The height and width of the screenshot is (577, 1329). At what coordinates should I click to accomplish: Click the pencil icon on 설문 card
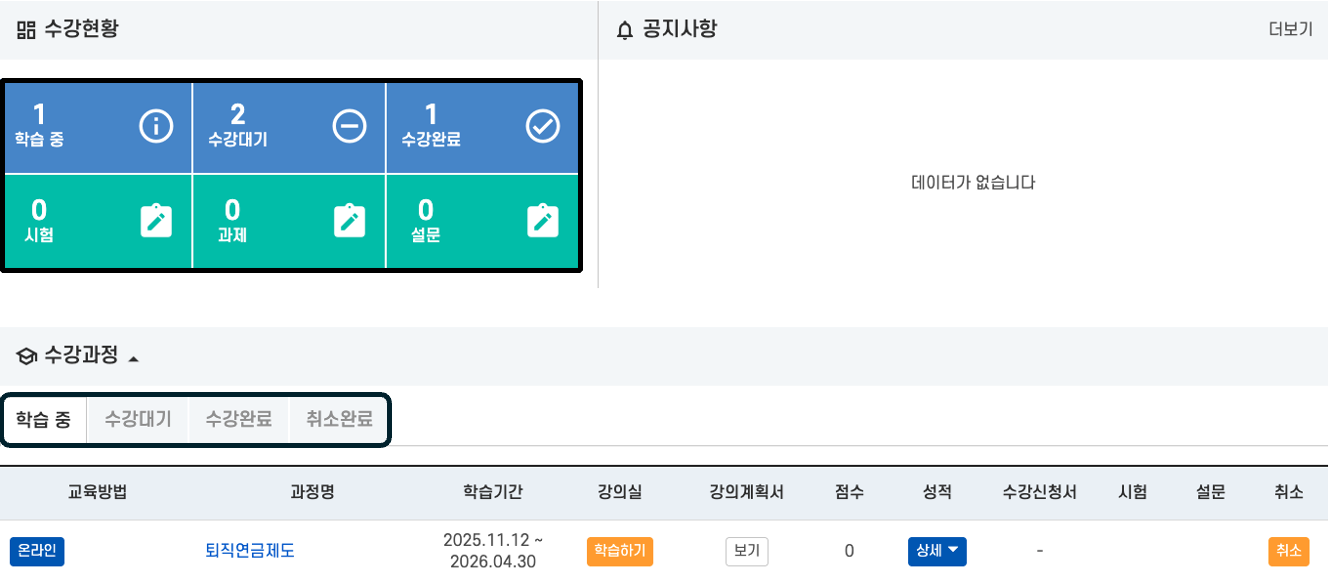pyautogui.click(x=541, y=220)
